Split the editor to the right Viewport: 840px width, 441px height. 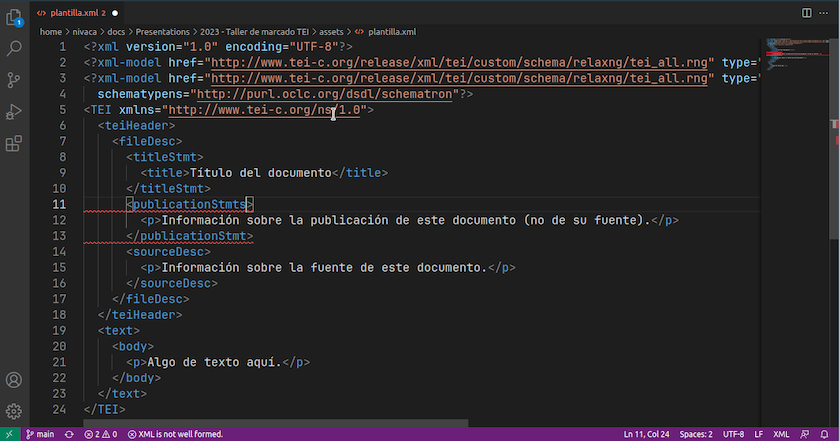[807, 12]
